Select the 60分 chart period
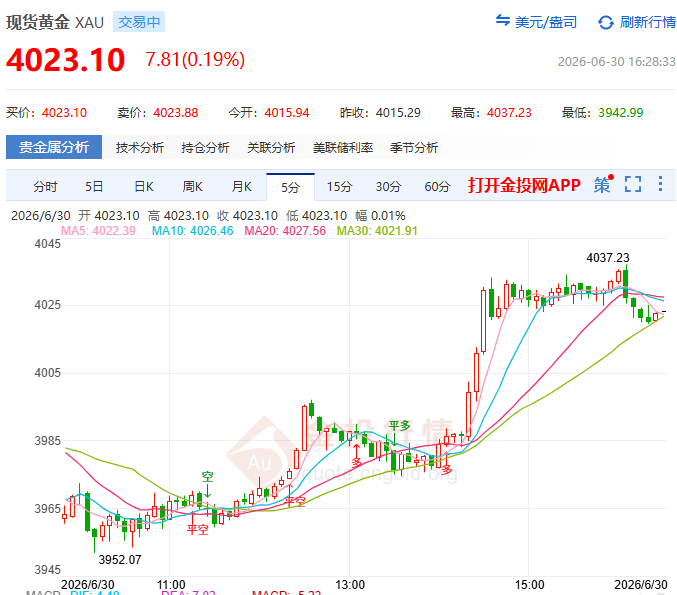677x595 pixels. 437,187
